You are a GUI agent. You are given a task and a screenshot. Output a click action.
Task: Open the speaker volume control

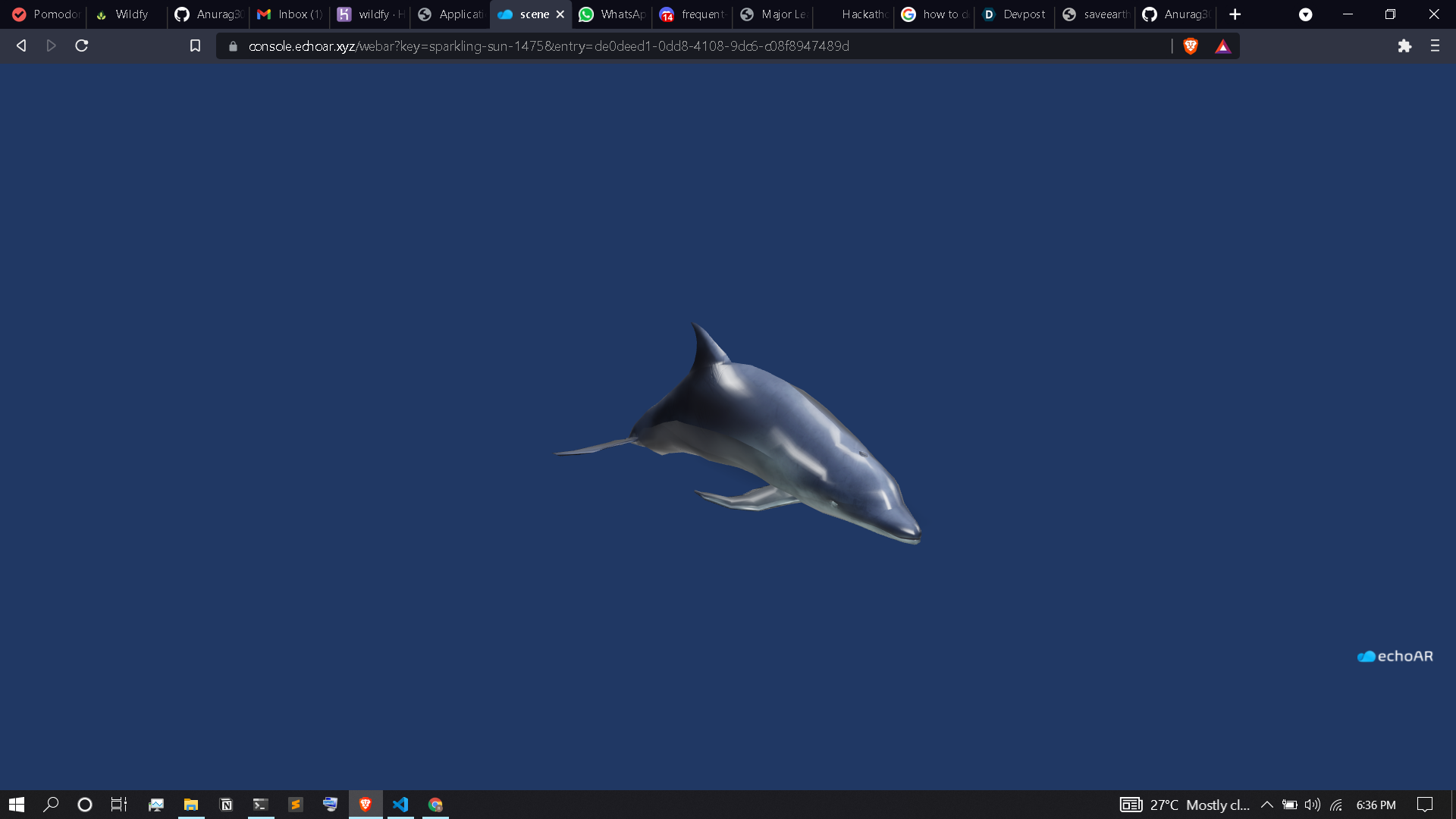pos(1312,805)
